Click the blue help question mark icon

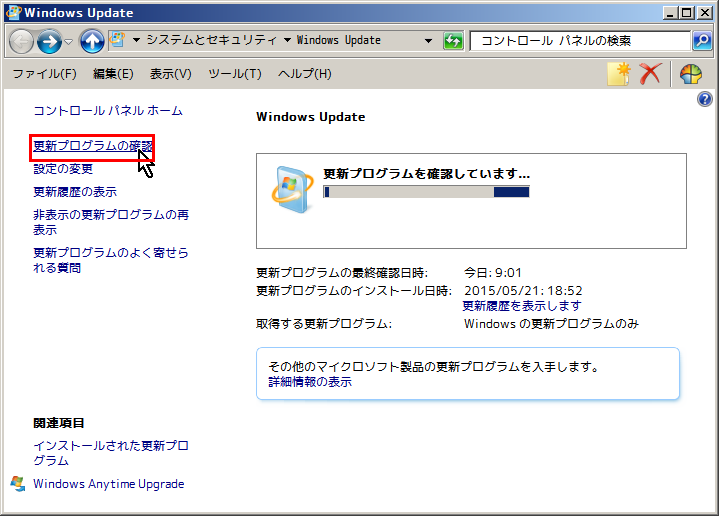pos(705,99)
